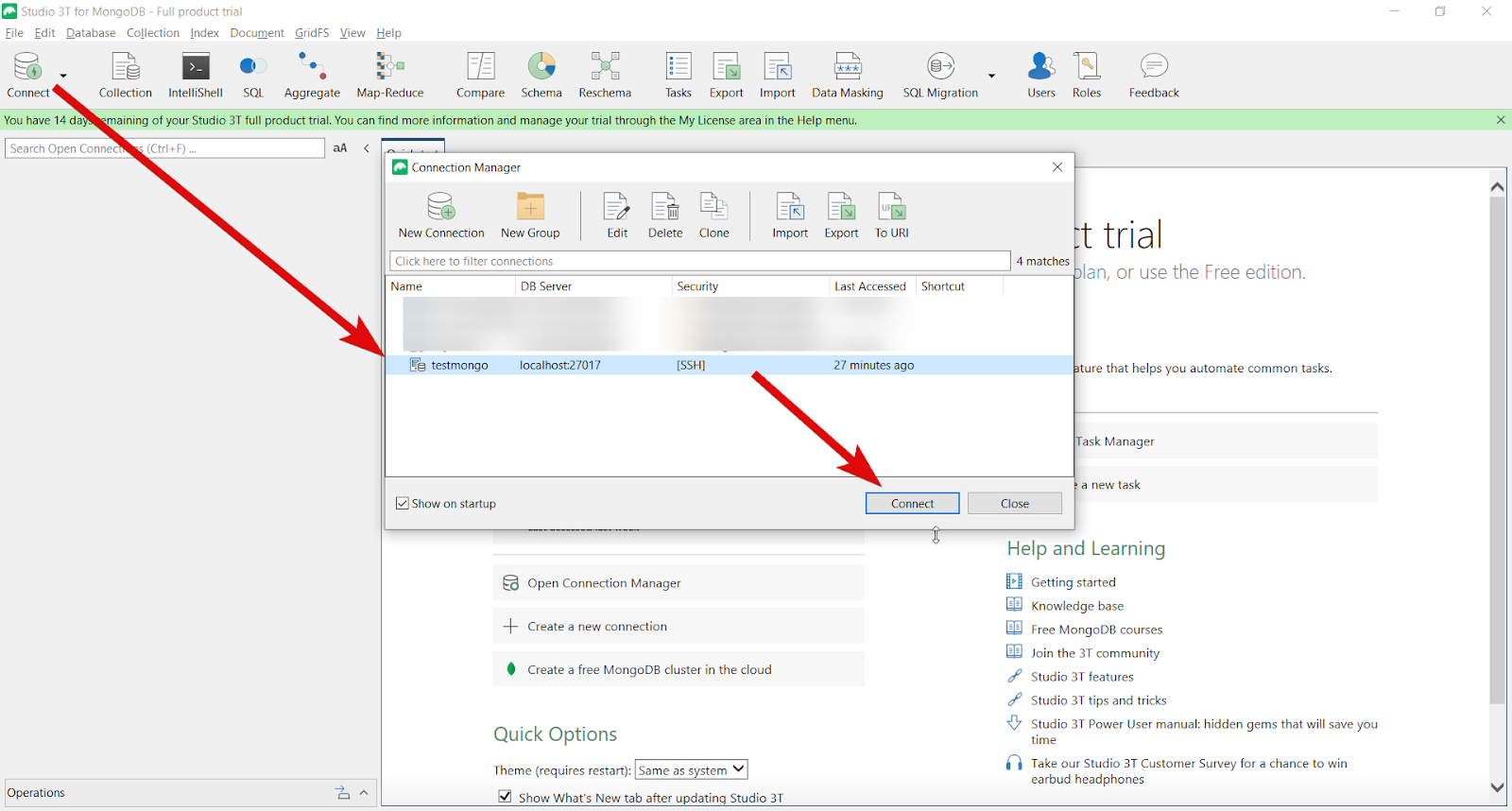Screen dimensions: 1512x811
Task: Expand the Connect toolbar dropdown arrow
Action: coord(63,76)
